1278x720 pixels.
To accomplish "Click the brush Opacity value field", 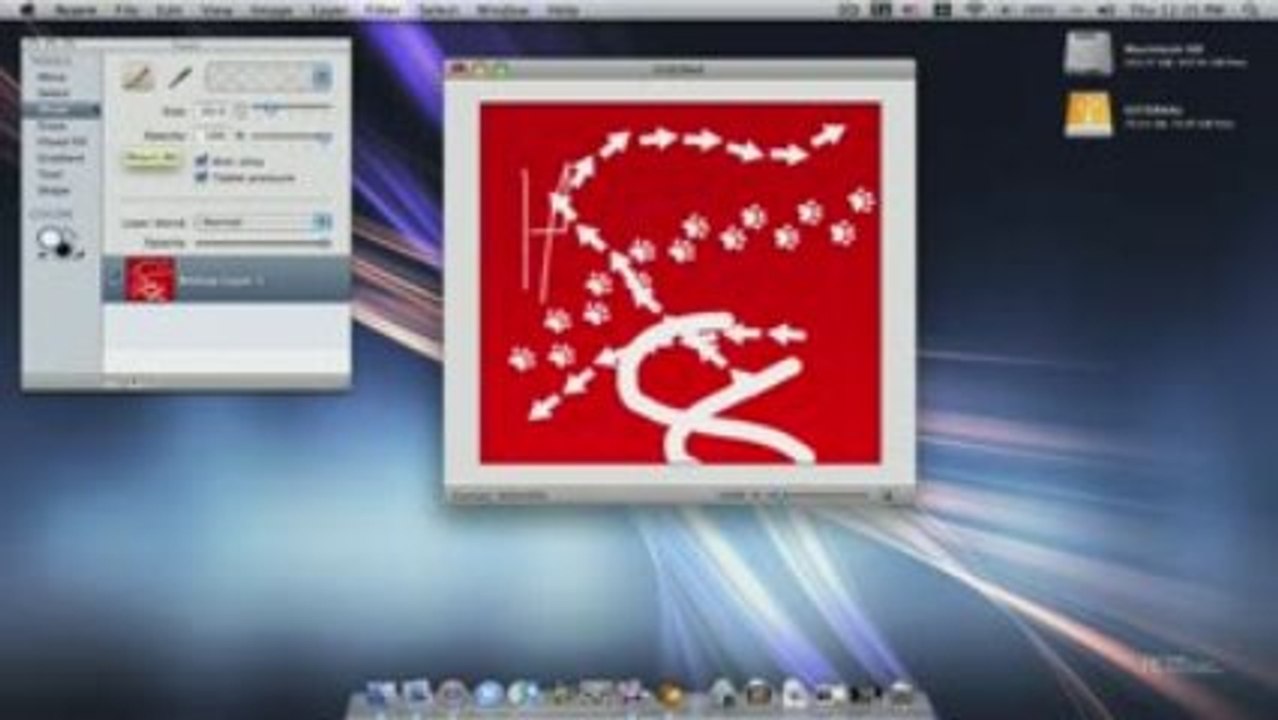I will pos(213,135).
